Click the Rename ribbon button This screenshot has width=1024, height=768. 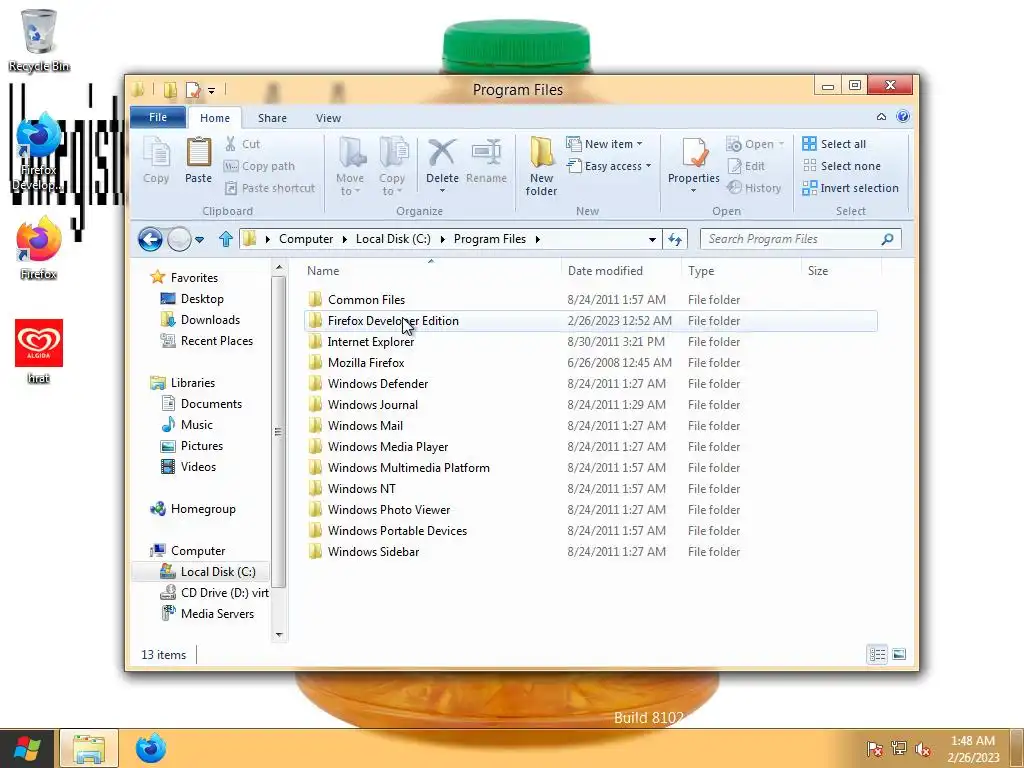487,161
